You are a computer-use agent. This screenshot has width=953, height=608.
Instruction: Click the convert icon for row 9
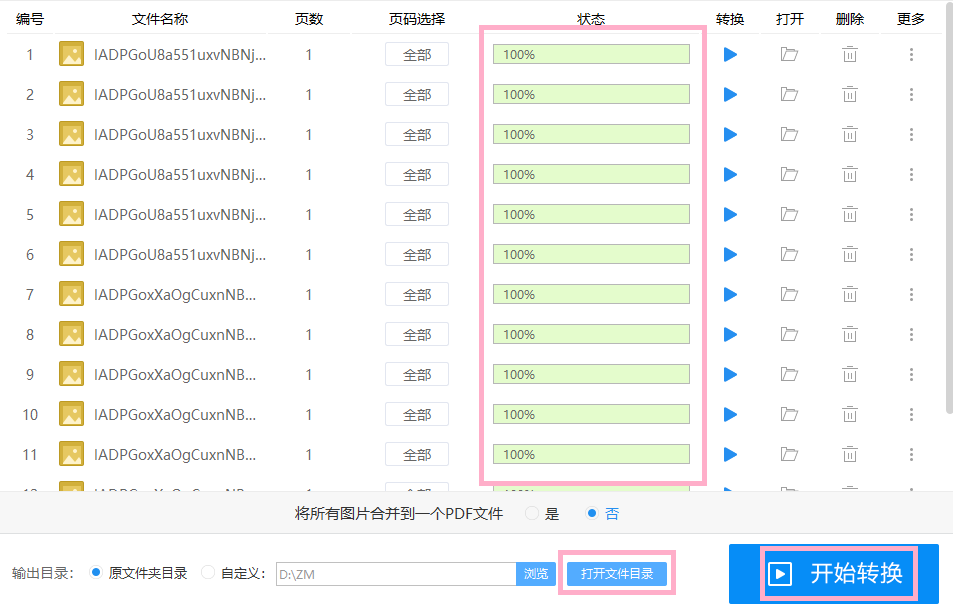[x=730, y=373]
